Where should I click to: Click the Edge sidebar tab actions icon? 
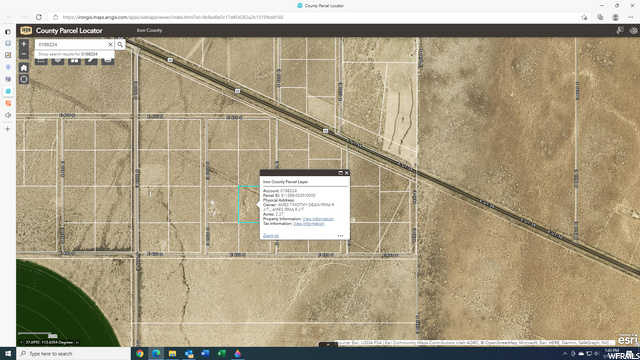pyautogui.click(x=8, y=31)
